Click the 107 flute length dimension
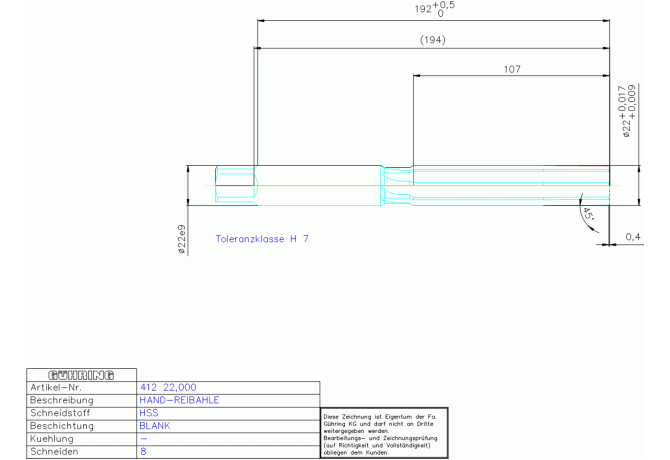The height and width of the screenshot is (460, 670). pos(512,69)
